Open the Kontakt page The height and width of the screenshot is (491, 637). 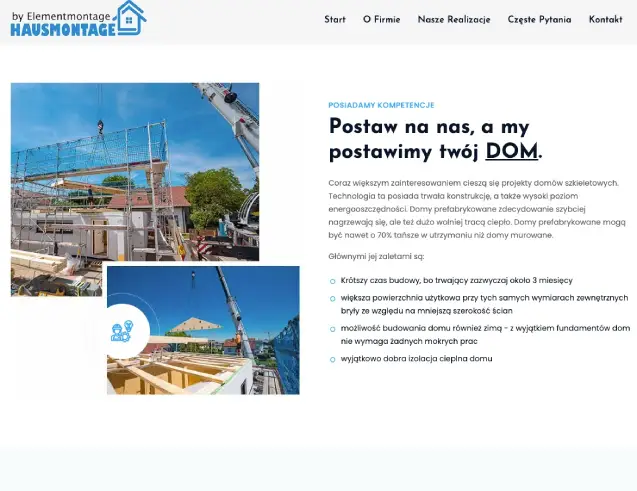(605, 19)
